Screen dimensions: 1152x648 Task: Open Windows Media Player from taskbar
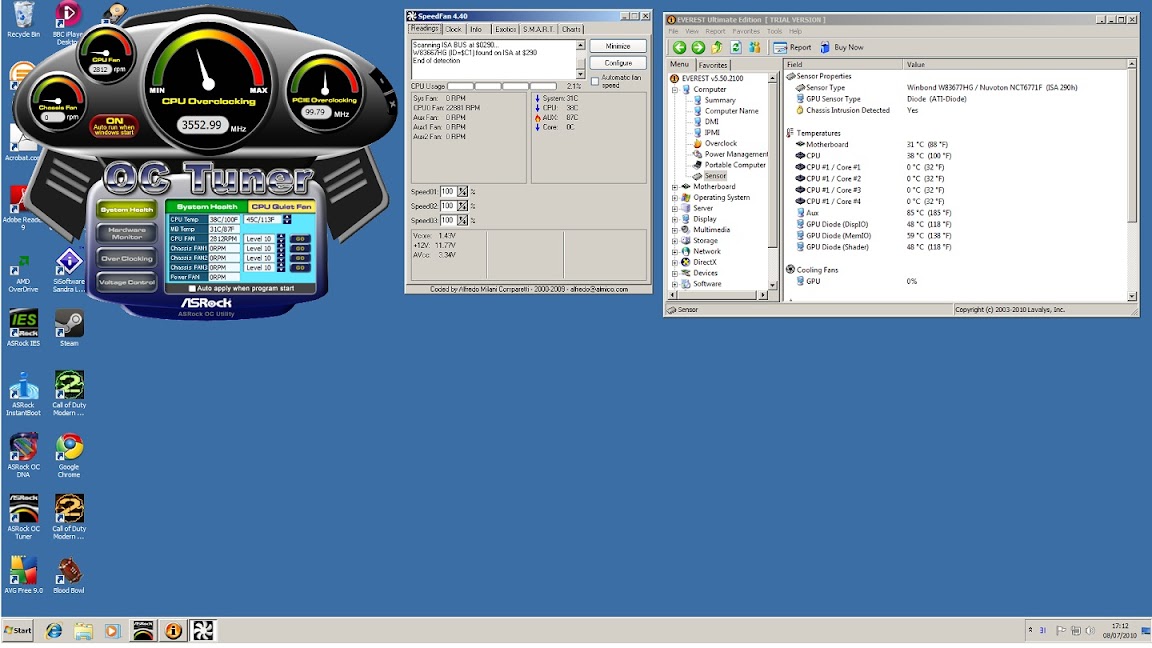(112, 630)
